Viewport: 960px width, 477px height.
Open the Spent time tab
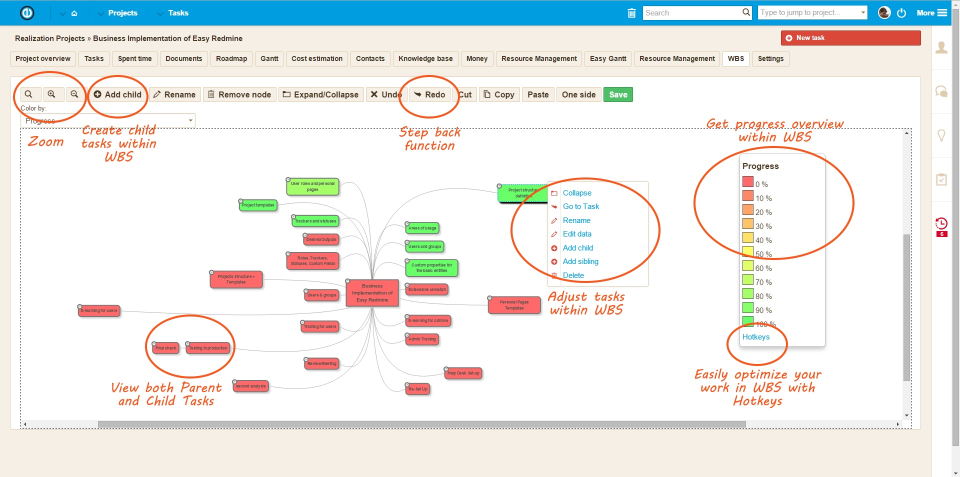point(134,59)
